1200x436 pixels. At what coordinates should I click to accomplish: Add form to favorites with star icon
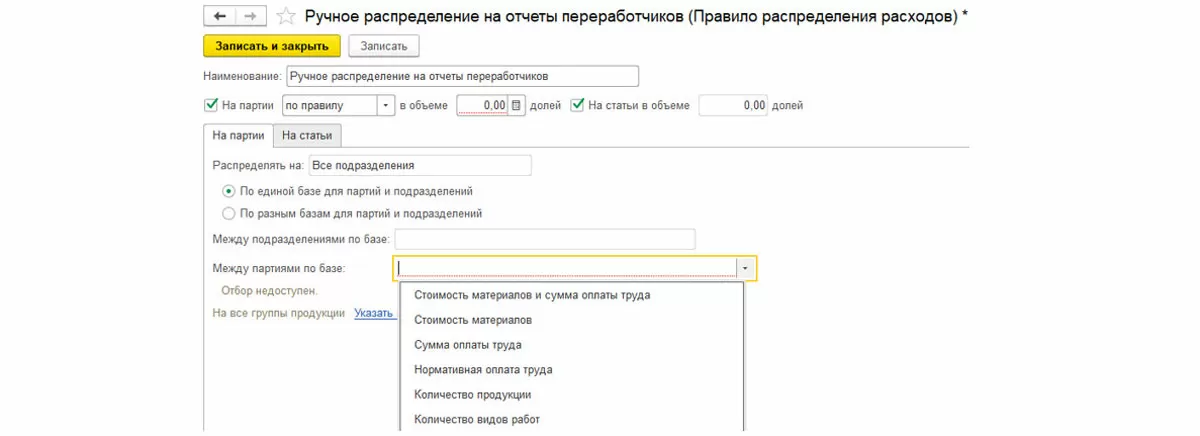(x=286, y=16)
